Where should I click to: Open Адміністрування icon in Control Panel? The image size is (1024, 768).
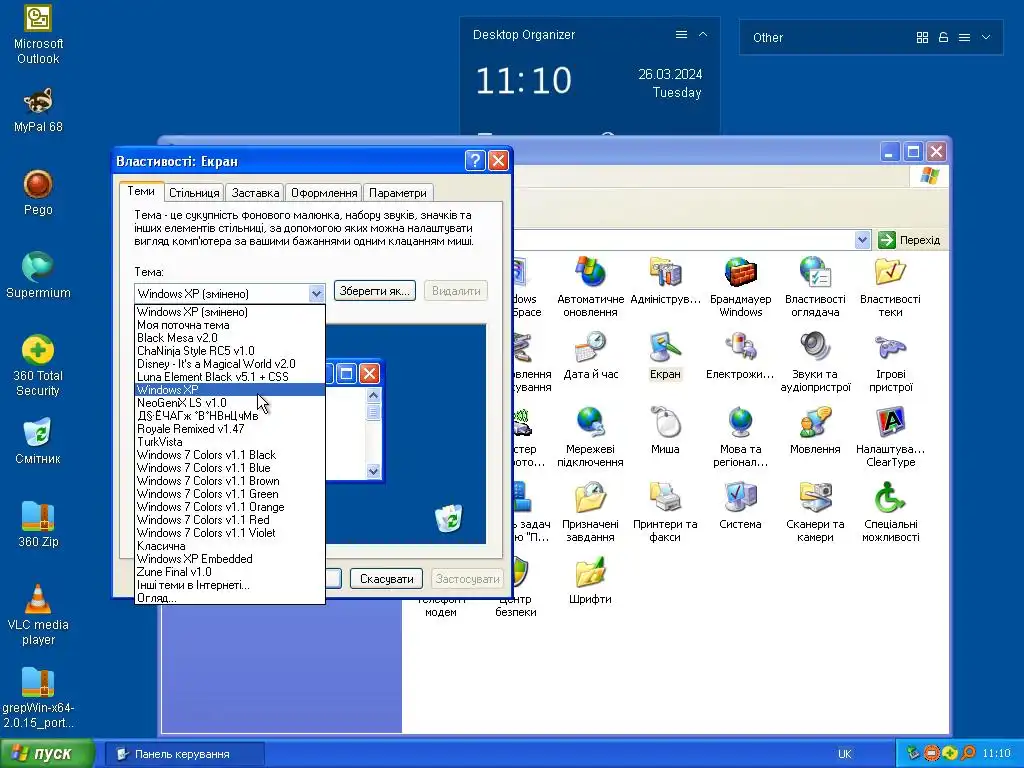(x=665, y=281)
